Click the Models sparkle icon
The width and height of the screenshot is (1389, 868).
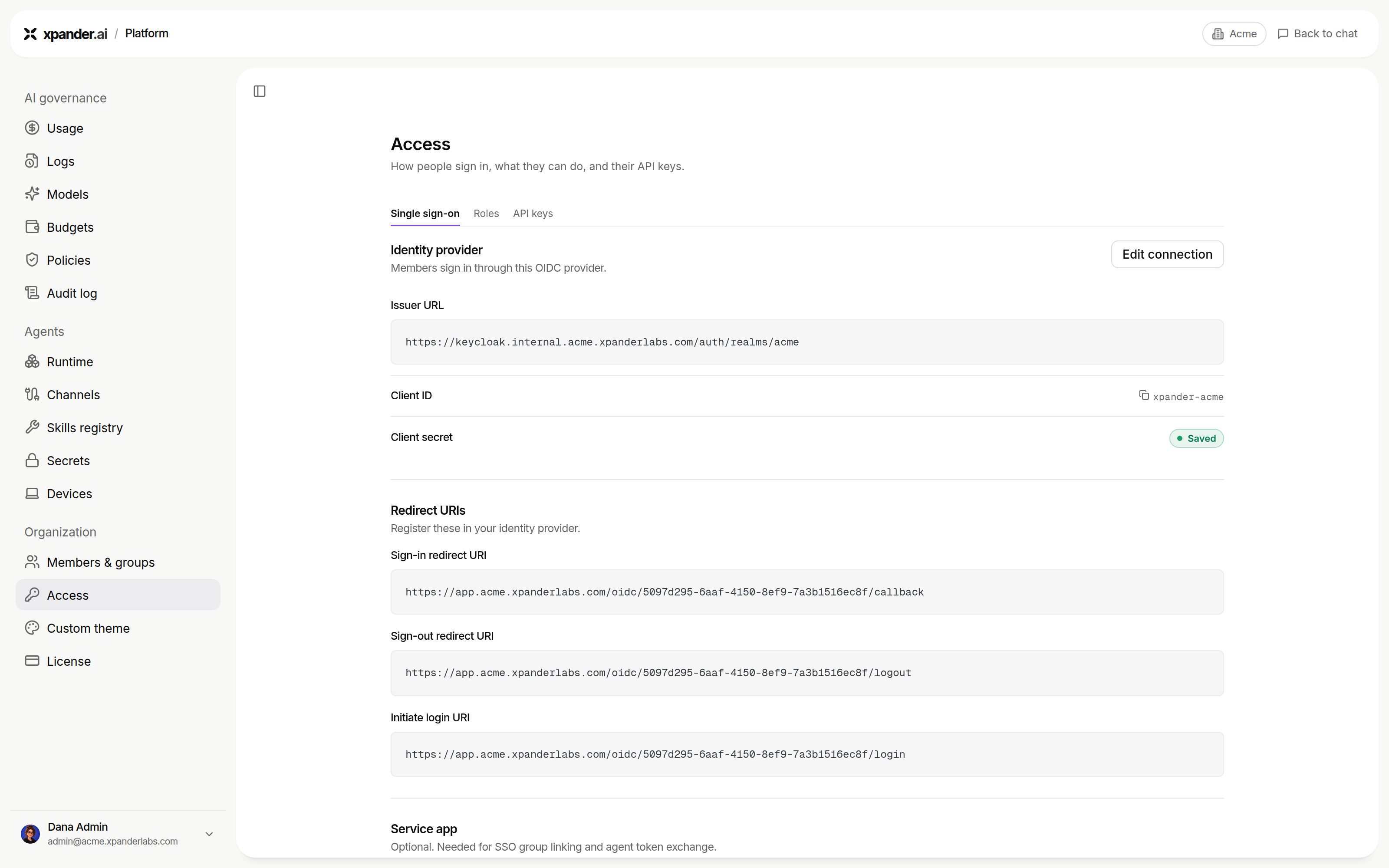pos(32,194)
